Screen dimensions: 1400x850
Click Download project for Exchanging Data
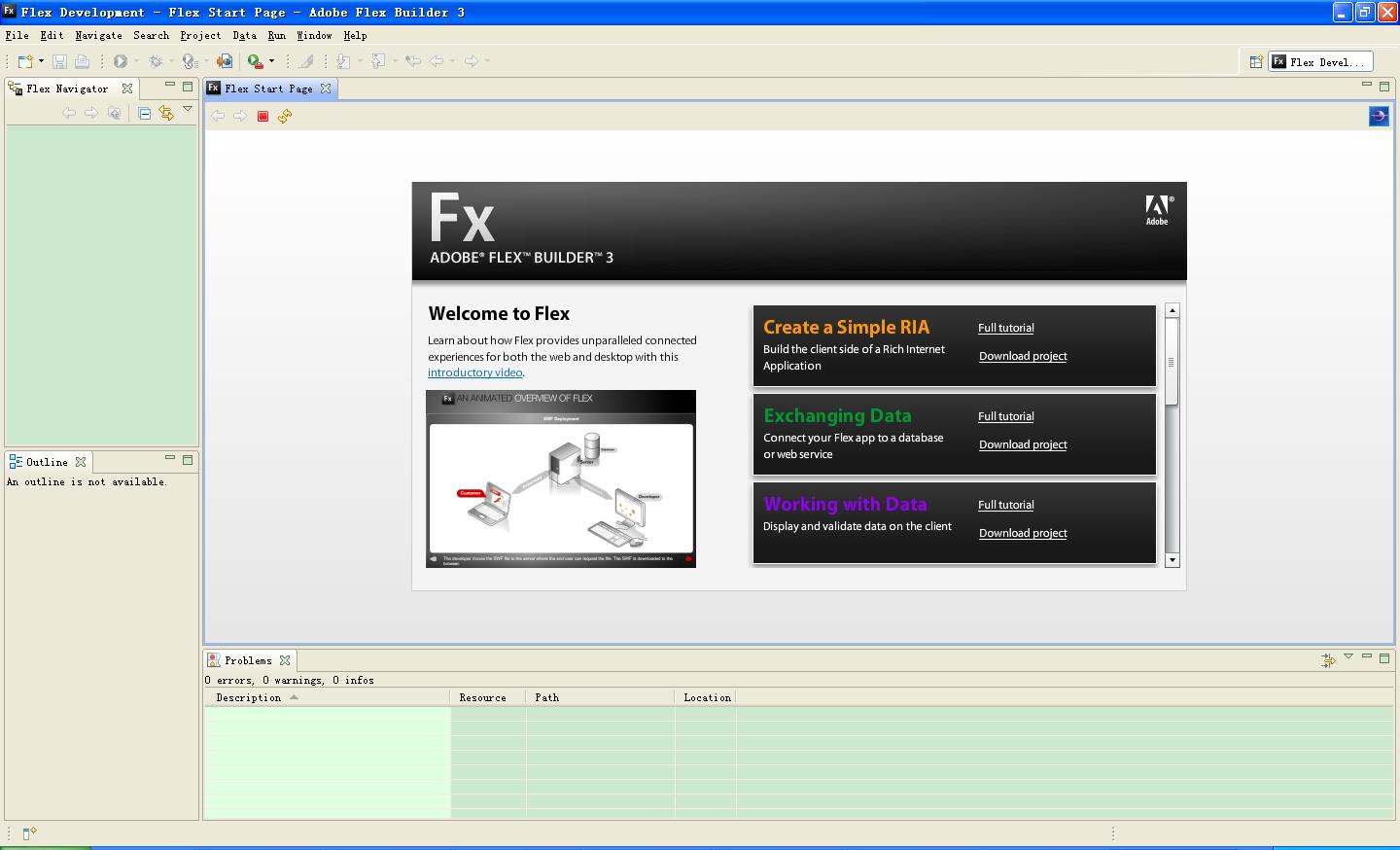(1023, 444)
